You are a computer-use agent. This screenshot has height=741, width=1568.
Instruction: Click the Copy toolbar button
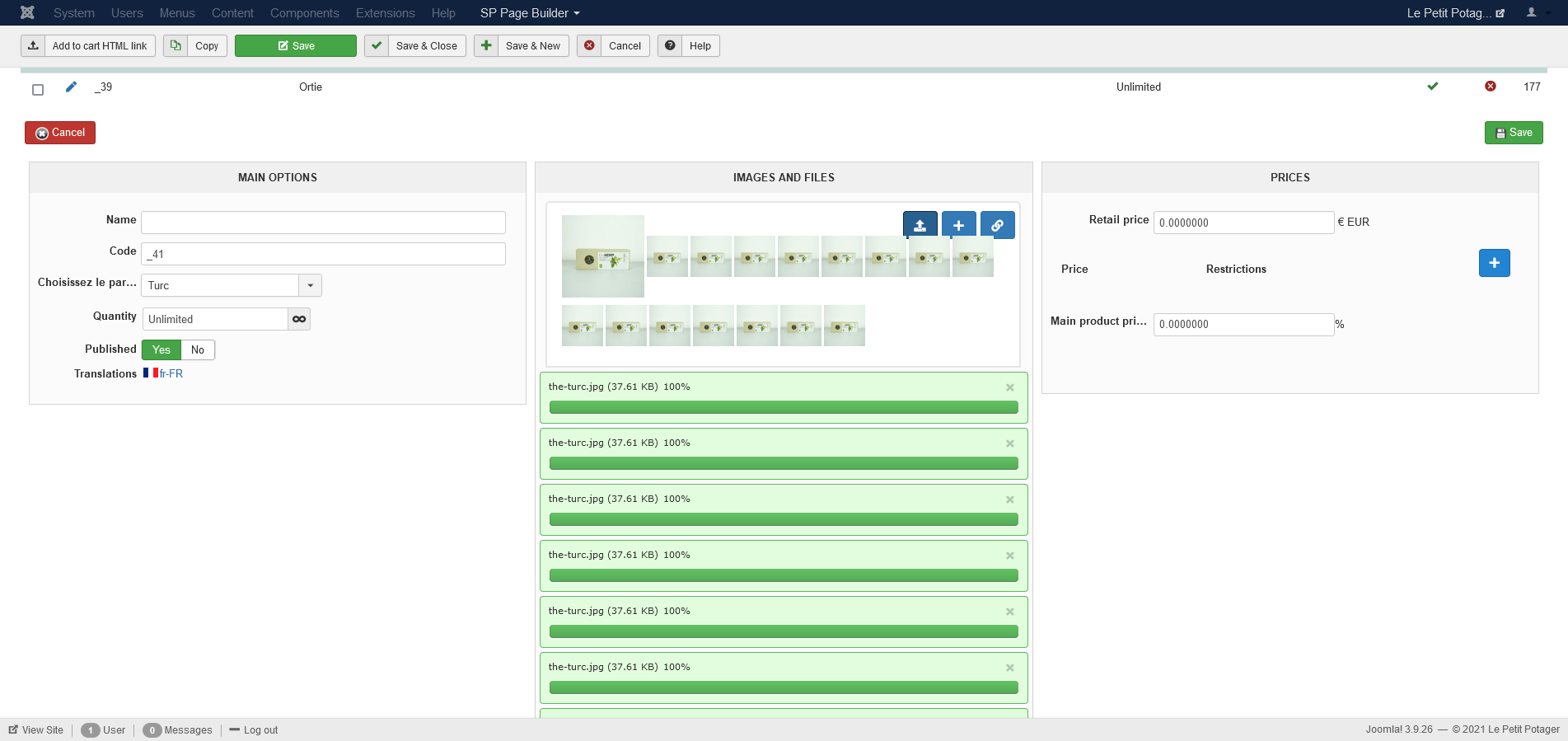point(195,46)
